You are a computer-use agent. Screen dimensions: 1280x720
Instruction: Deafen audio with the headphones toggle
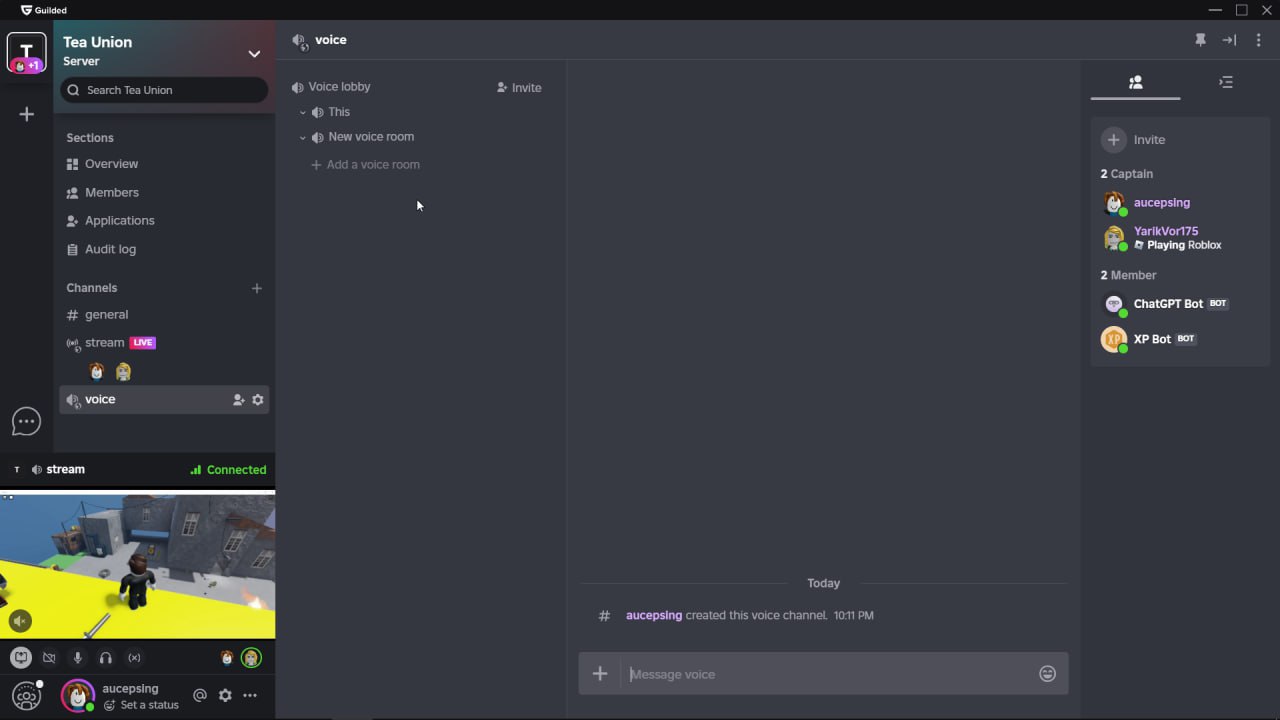[x=105, y=657]
